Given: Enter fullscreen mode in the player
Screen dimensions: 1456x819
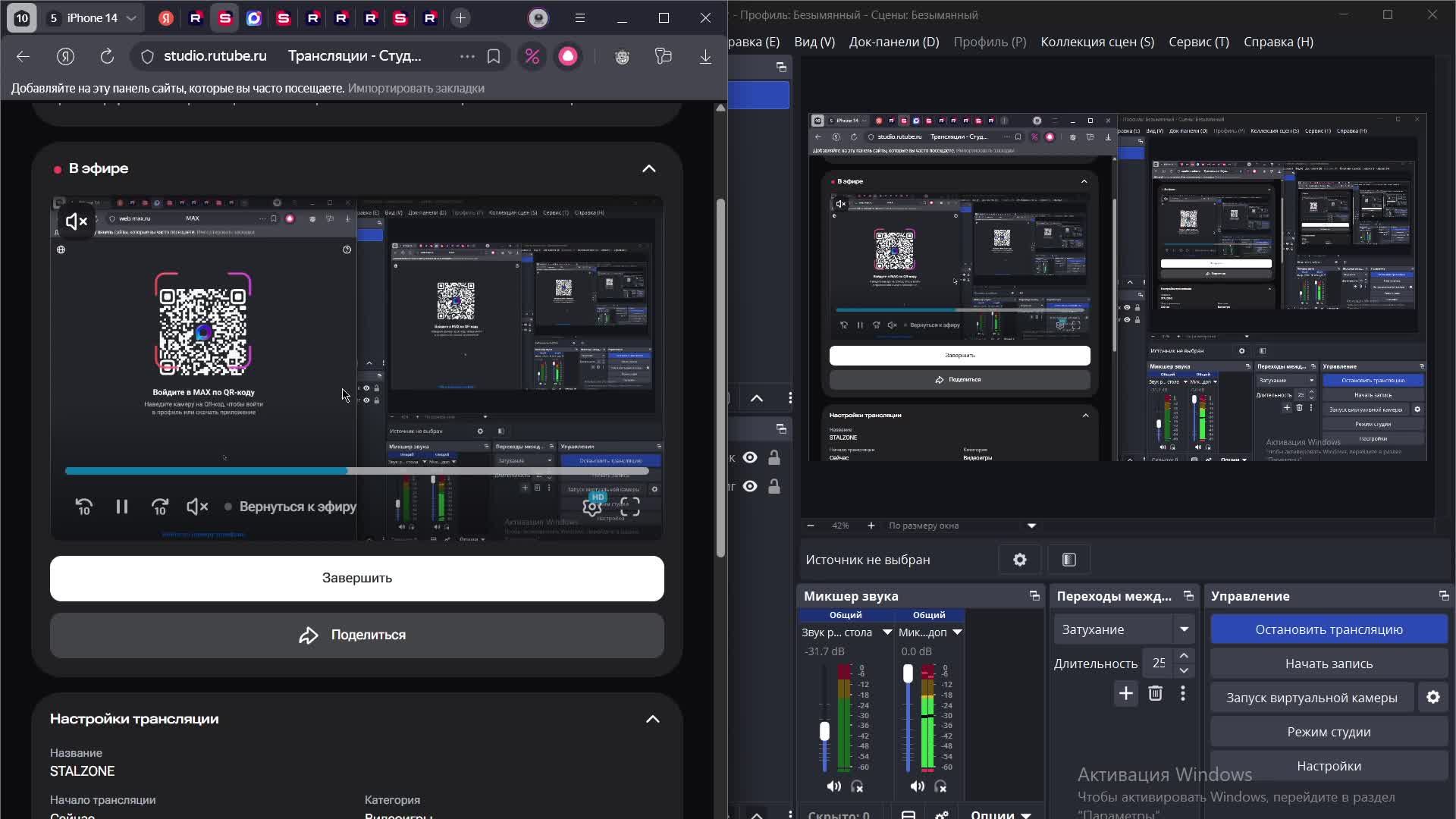Looking at the screenshot, I should tap(630, 507).
